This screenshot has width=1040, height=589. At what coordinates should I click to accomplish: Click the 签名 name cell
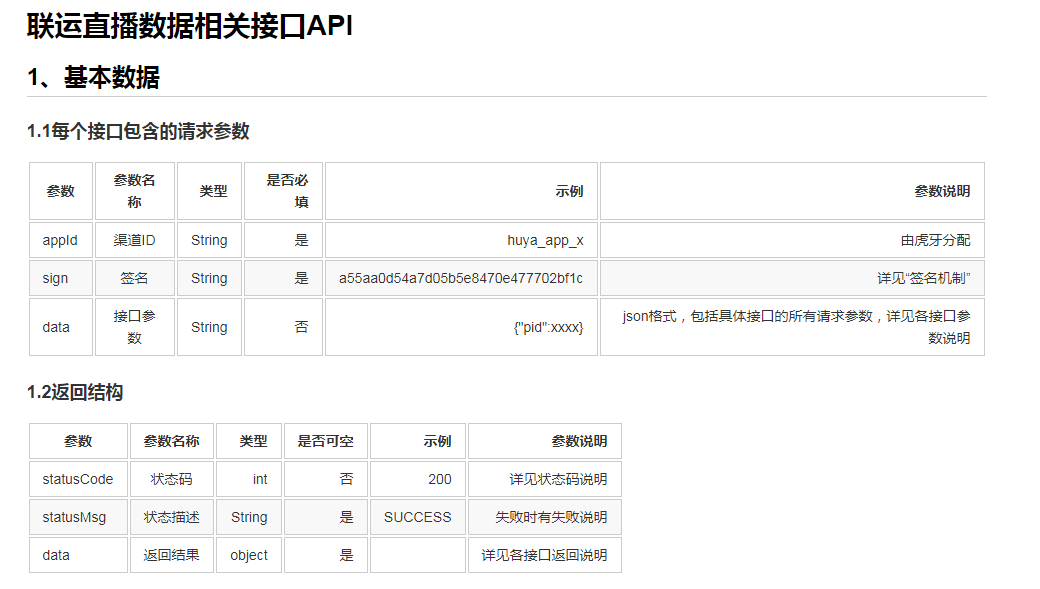tap(135, 278)
